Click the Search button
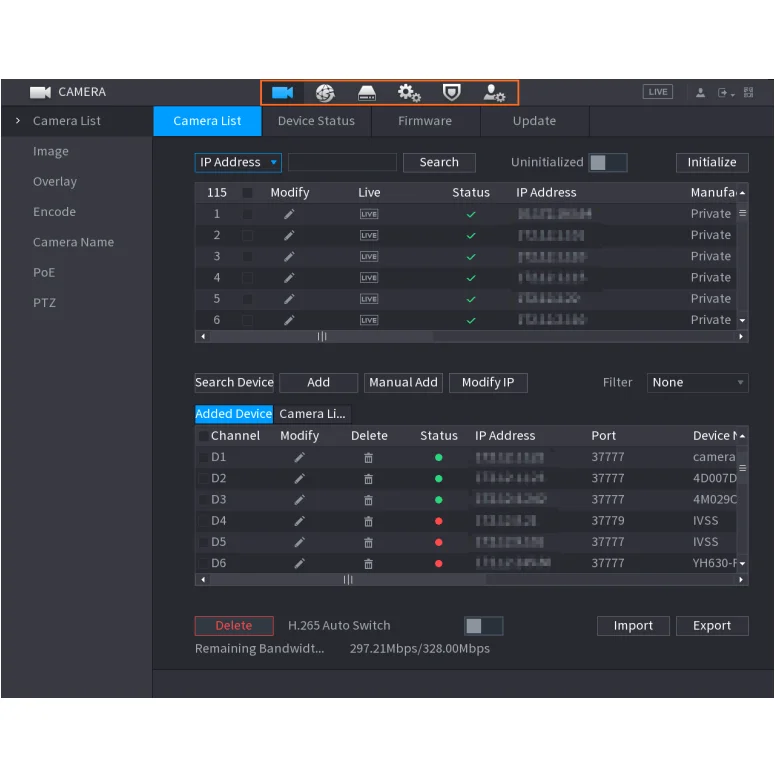The image size is (775, 775). 439,163
